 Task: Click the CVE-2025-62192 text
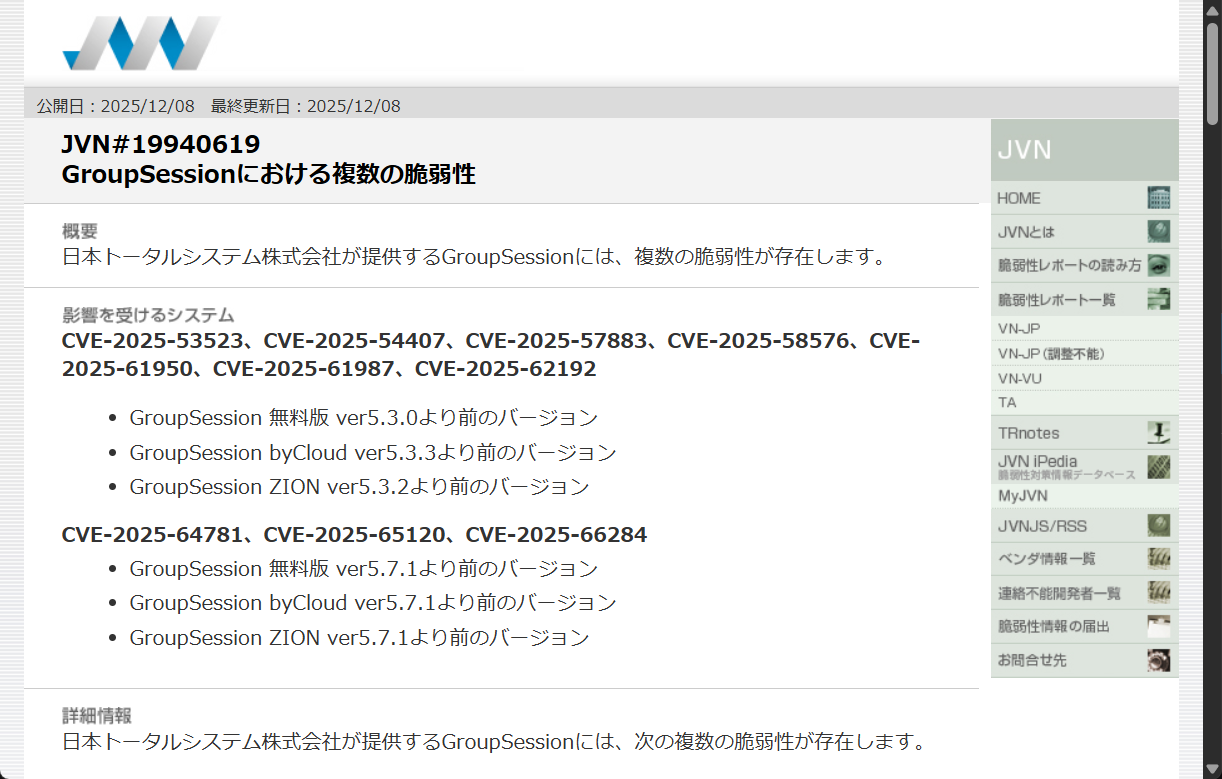pos(505,369)
